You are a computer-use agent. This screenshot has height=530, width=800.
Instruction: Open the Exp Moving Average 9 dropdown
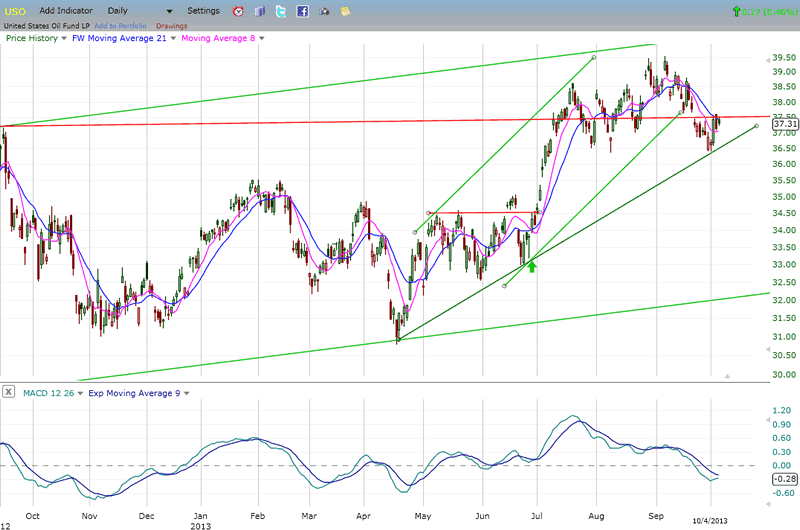click(186, 393)
